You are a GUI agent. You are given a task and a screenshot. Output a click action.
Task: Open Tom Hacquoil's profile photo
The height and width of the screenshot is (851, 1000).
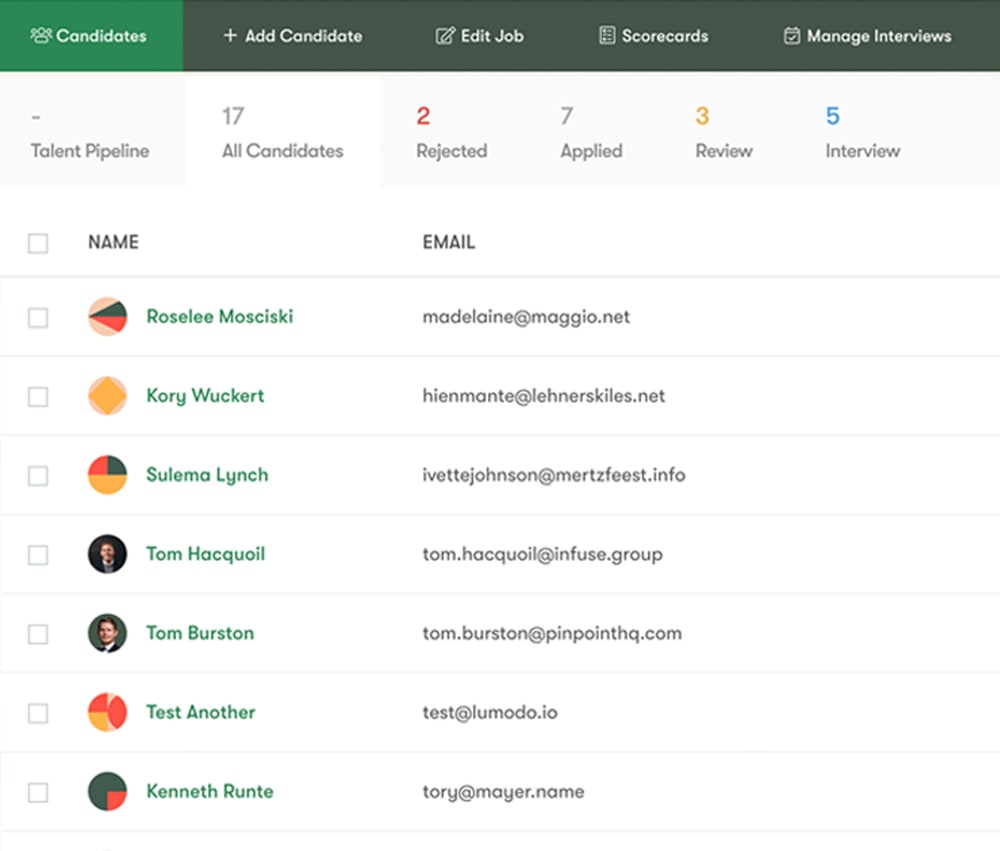pyautogui.click(x=107, y=554)
